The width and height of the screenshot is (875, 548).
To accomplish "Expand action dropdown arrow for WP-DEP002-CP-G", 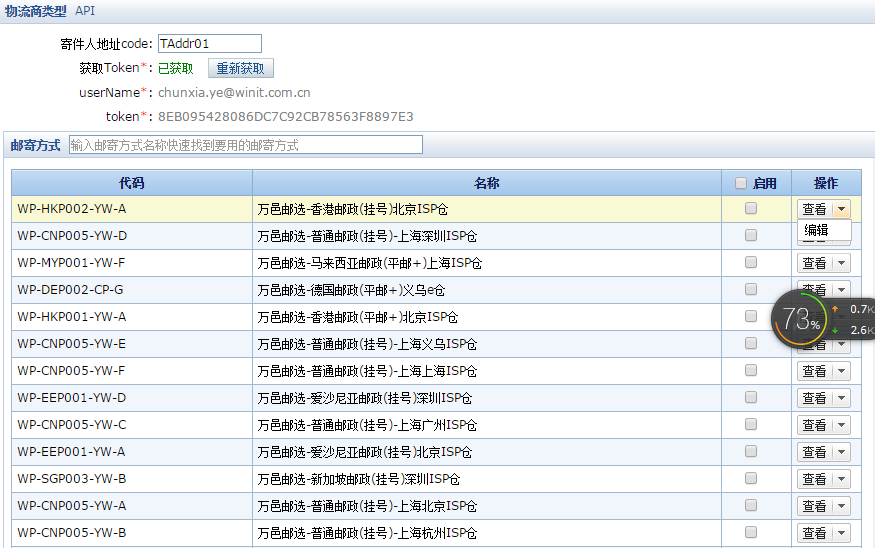I will (x=841, y=290).
